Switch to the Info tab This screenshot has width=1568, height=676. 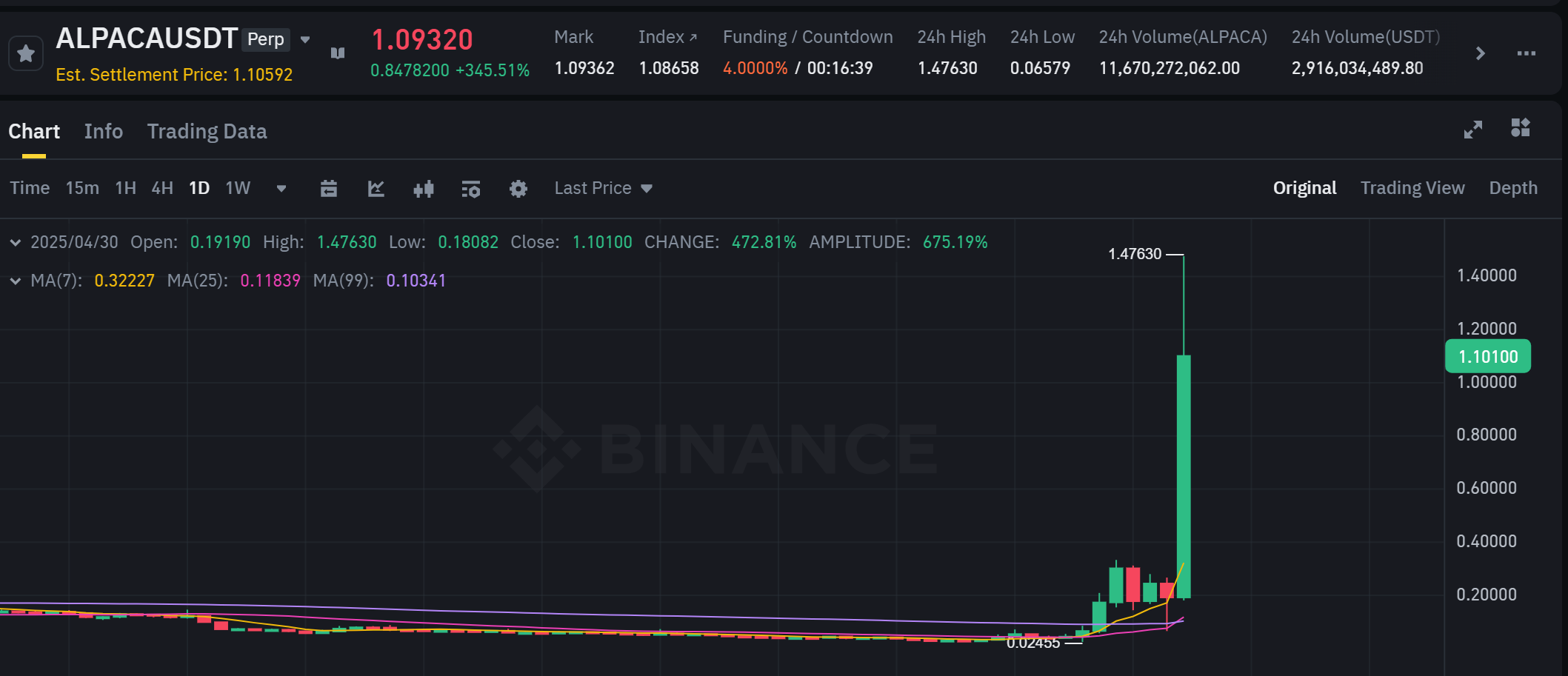[104, 132]
